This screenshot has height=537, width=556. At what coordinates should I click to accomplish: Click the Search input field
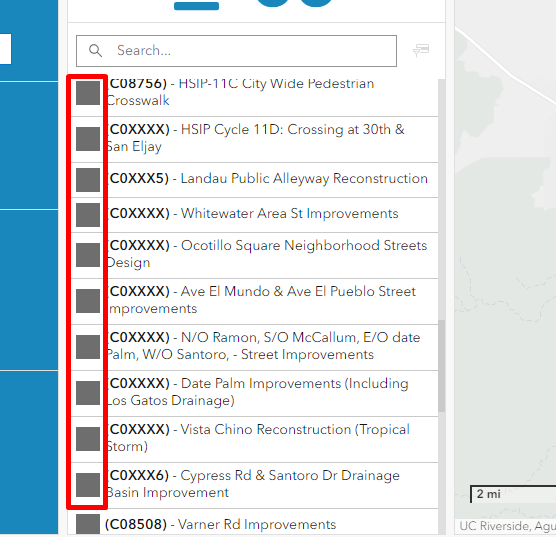pos(236,51)
